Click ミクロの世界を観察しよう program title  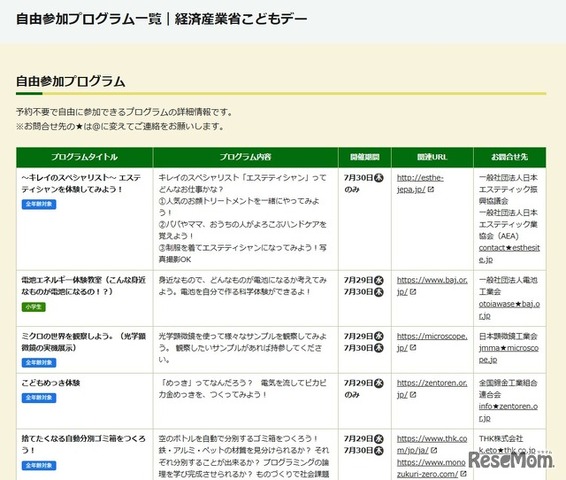coord(83,342)
